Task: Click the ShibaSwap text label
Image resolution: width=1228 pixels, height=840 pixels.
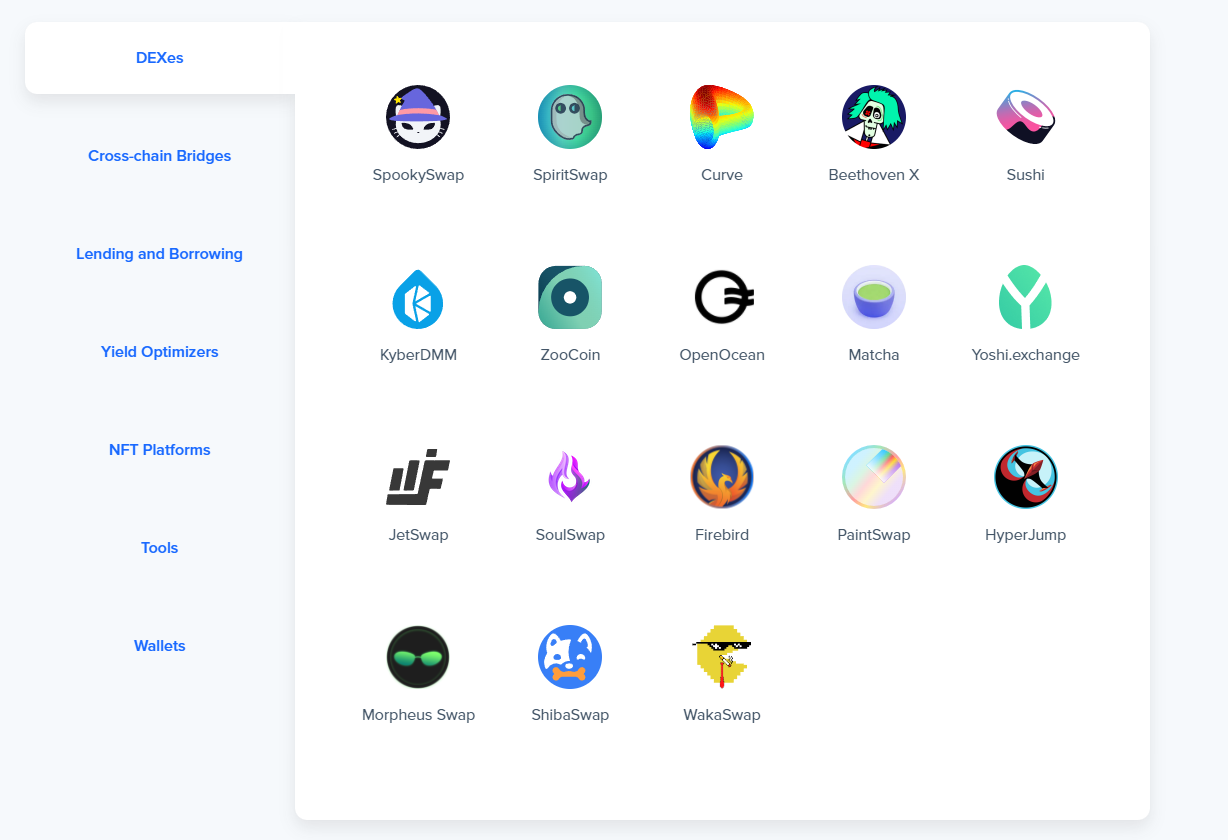Action: point(570,715)
